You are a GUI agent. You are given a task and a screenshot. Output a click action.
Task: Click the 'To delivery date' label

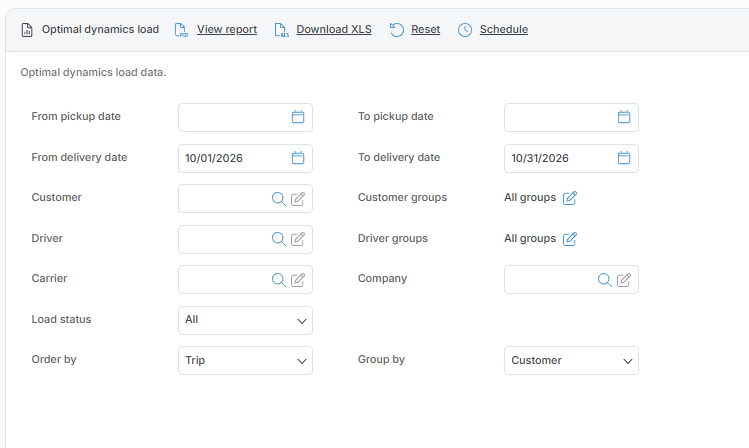tap(399, 158)
